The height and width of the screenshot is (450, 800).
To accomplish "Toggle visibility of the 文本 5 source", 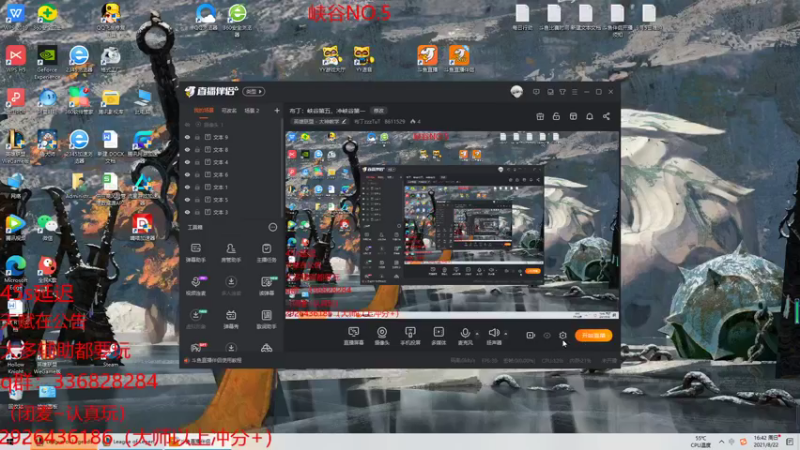I will pyautogui.click(x=187, y=199).
